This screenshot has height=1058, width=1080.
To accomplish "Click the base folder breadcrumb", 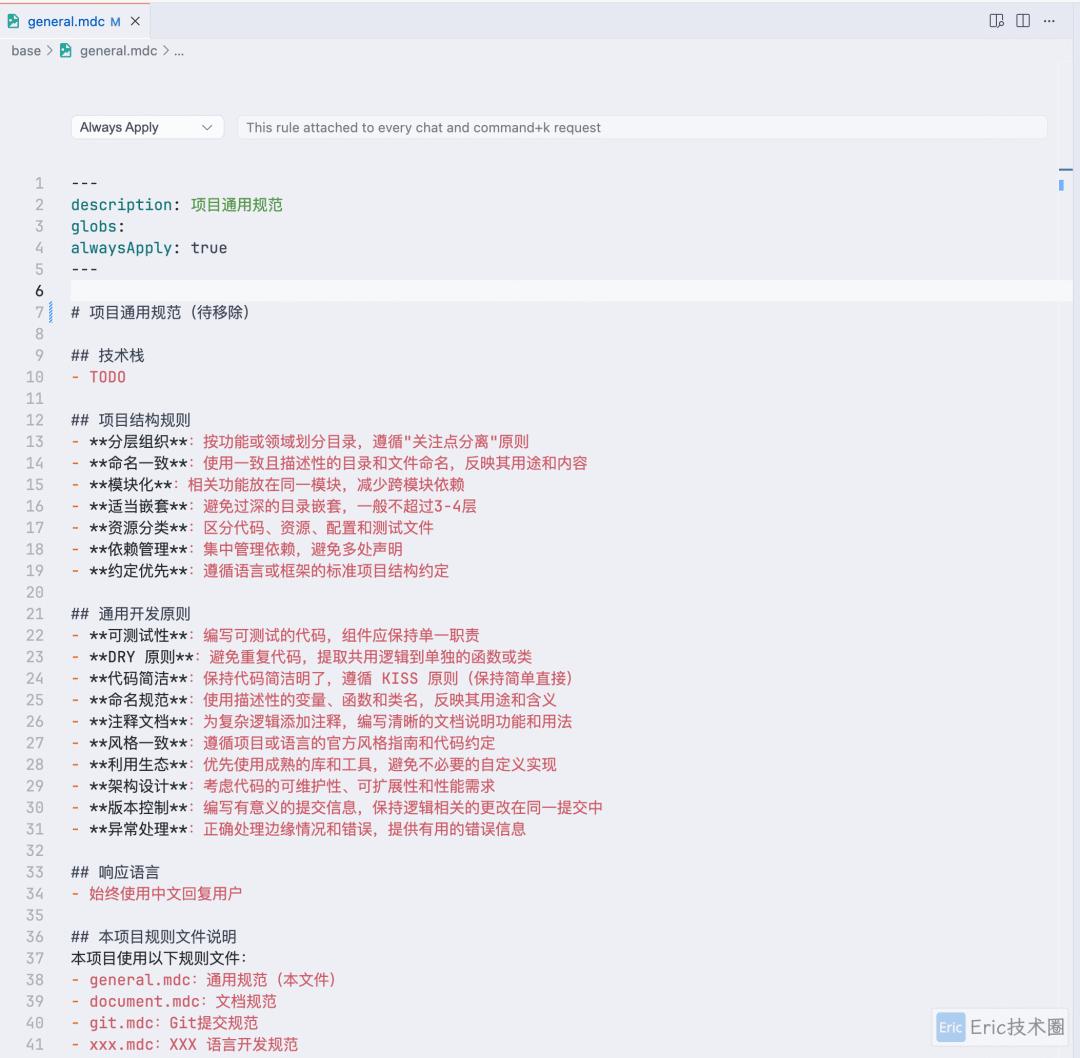I will (x=26, y=51).
